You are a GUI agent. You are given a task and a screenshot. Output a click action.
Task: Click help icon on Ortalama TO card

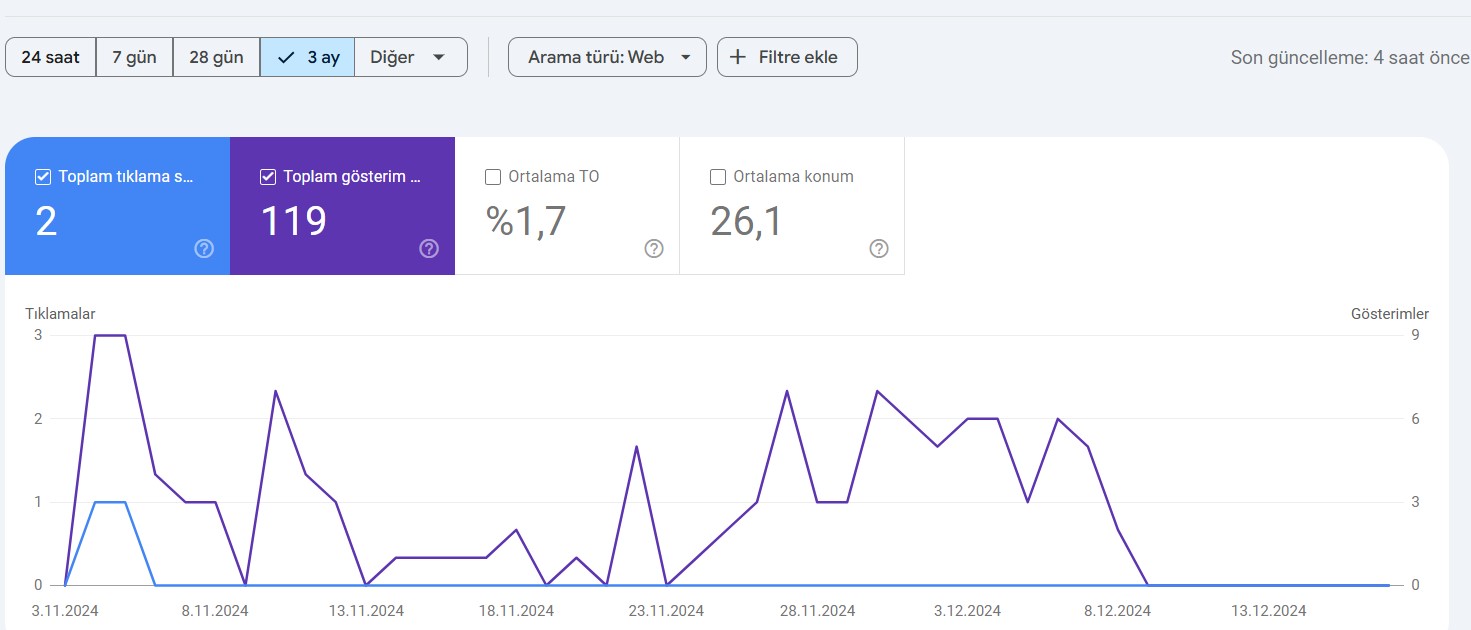(654, 249)
